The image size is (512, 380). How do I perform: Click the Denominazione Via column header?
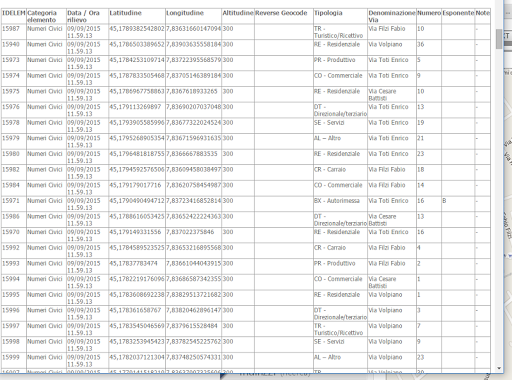tap(392, 16)
